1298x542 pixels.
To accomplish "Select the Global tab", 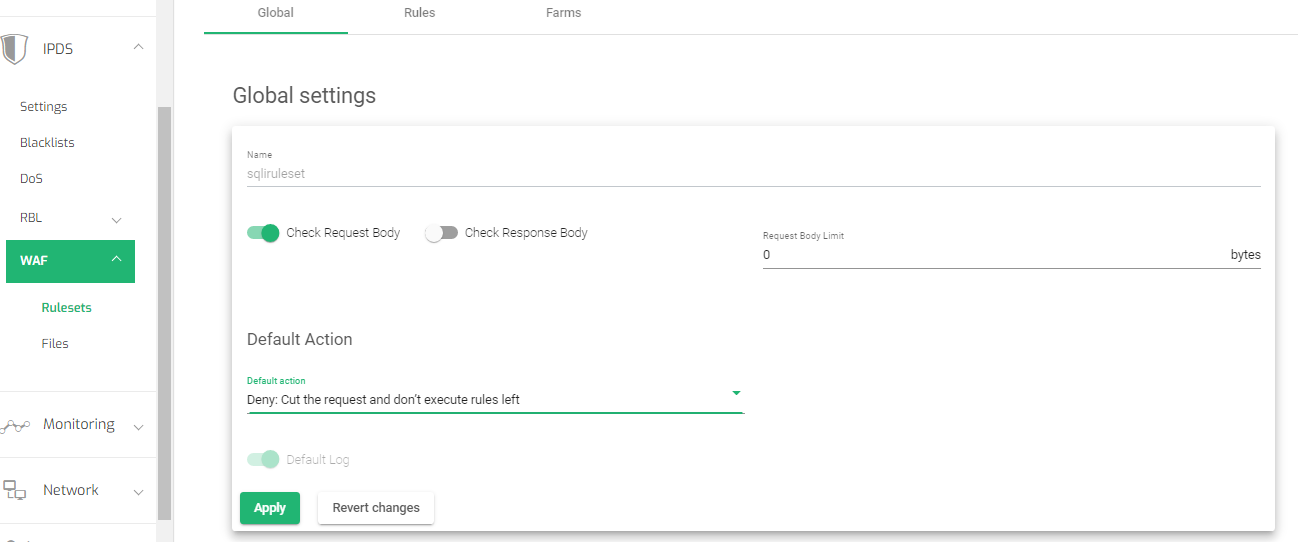I will [x=275, y=14].
